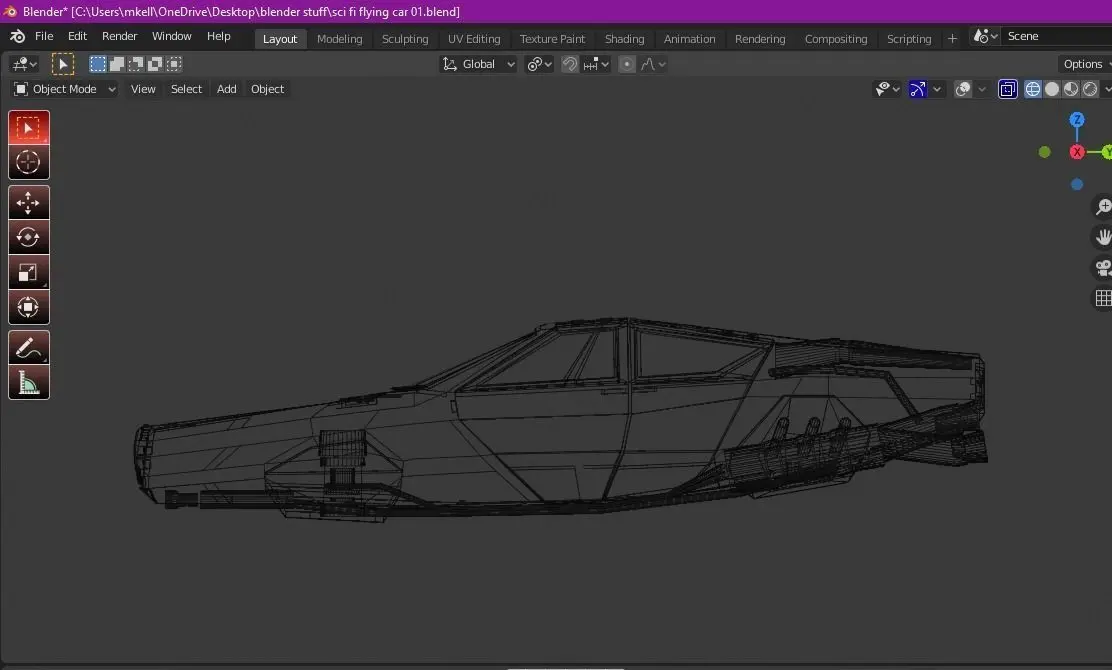Toggle proportional editing button
The width and height of the screenshot is (1112, 670).
[627, 65]
